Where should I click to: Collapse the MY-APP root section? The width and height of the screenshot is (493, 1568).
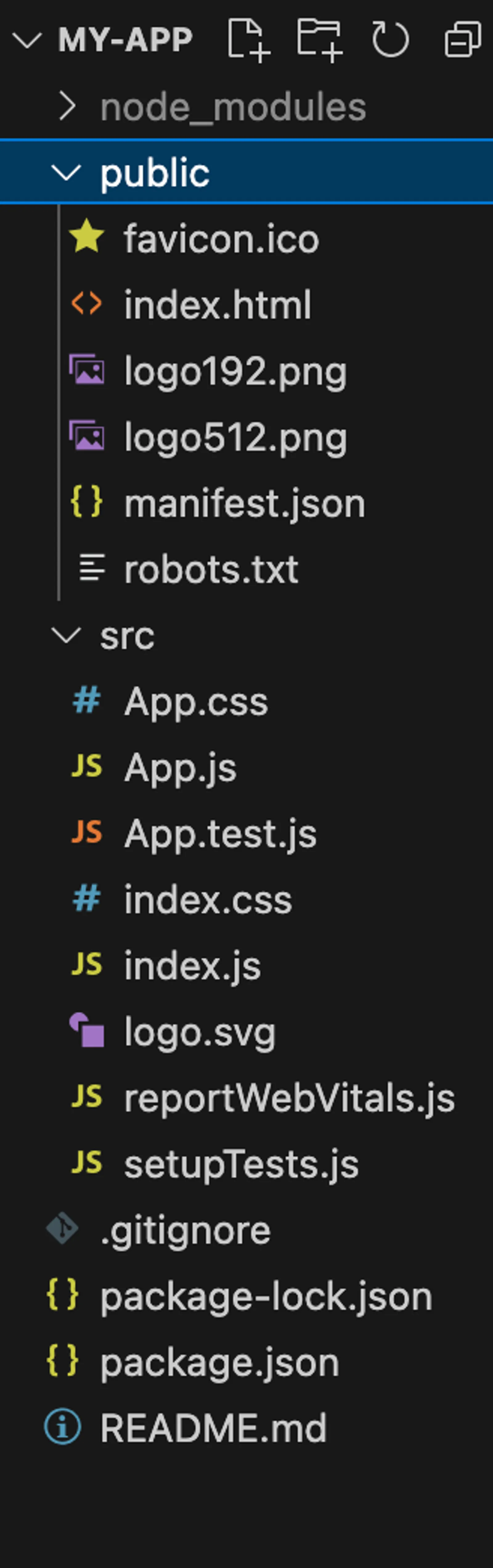click(x=27, y=40)
